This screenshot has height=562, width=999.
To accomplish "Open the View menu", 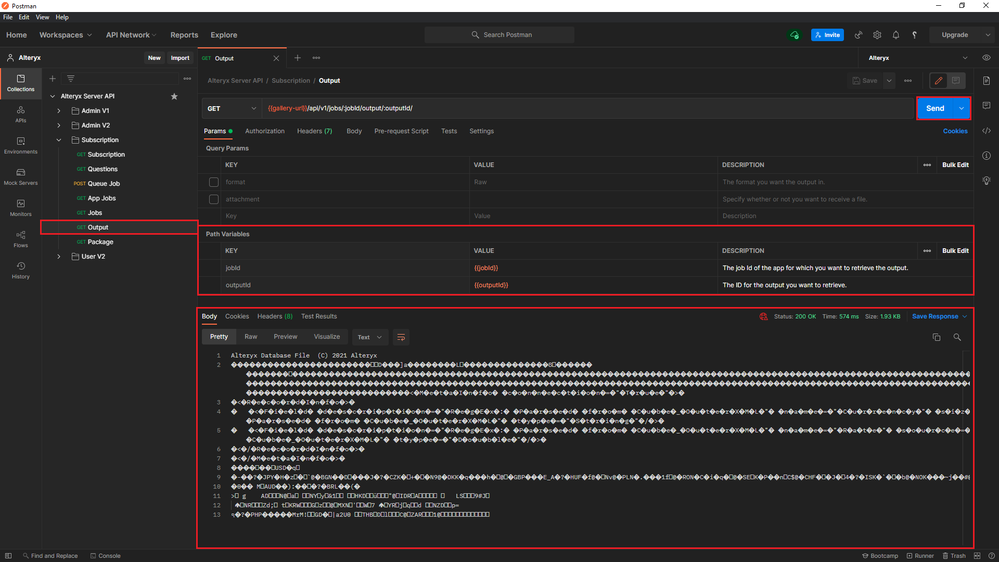I will (42, 17).
